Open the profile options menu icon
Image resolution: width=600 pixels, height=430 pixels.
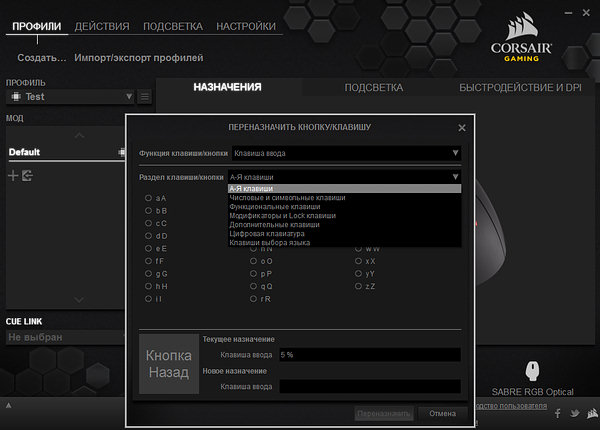pos(145,97)
